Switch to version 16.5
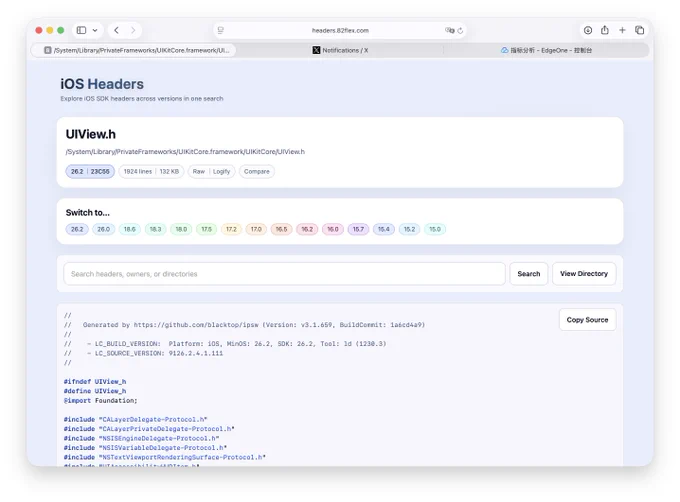This screenshot has height=502, width=680. [281, 229]
